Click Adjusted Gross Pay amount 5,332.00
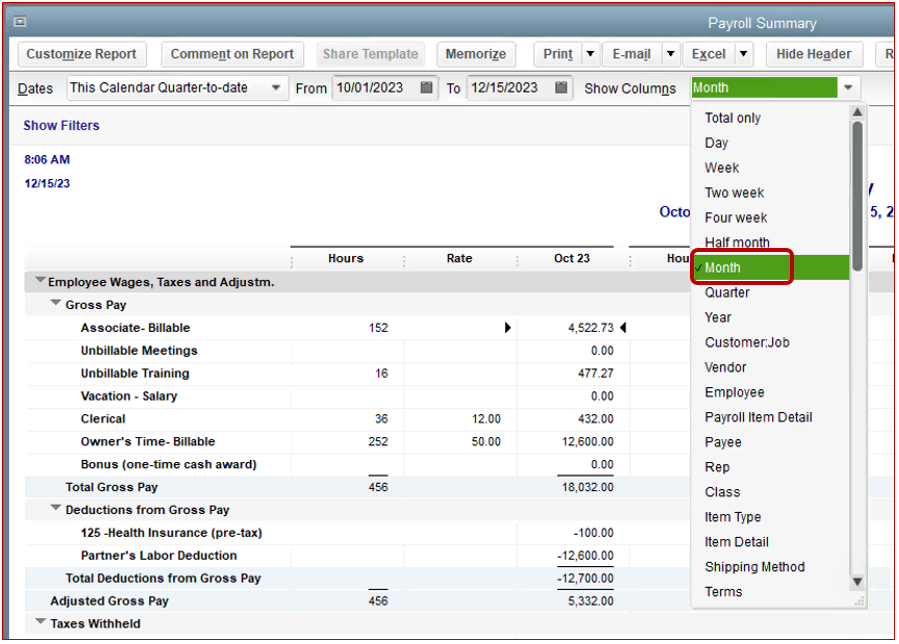 591,601
